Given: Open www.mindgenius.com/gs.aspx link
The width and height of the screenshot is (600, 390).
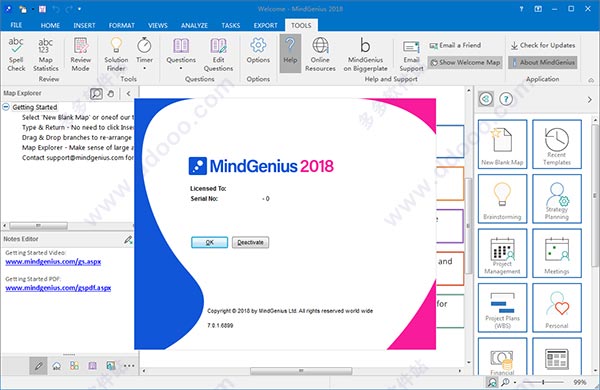Looking at the screenshot, I should pos(53,262).
